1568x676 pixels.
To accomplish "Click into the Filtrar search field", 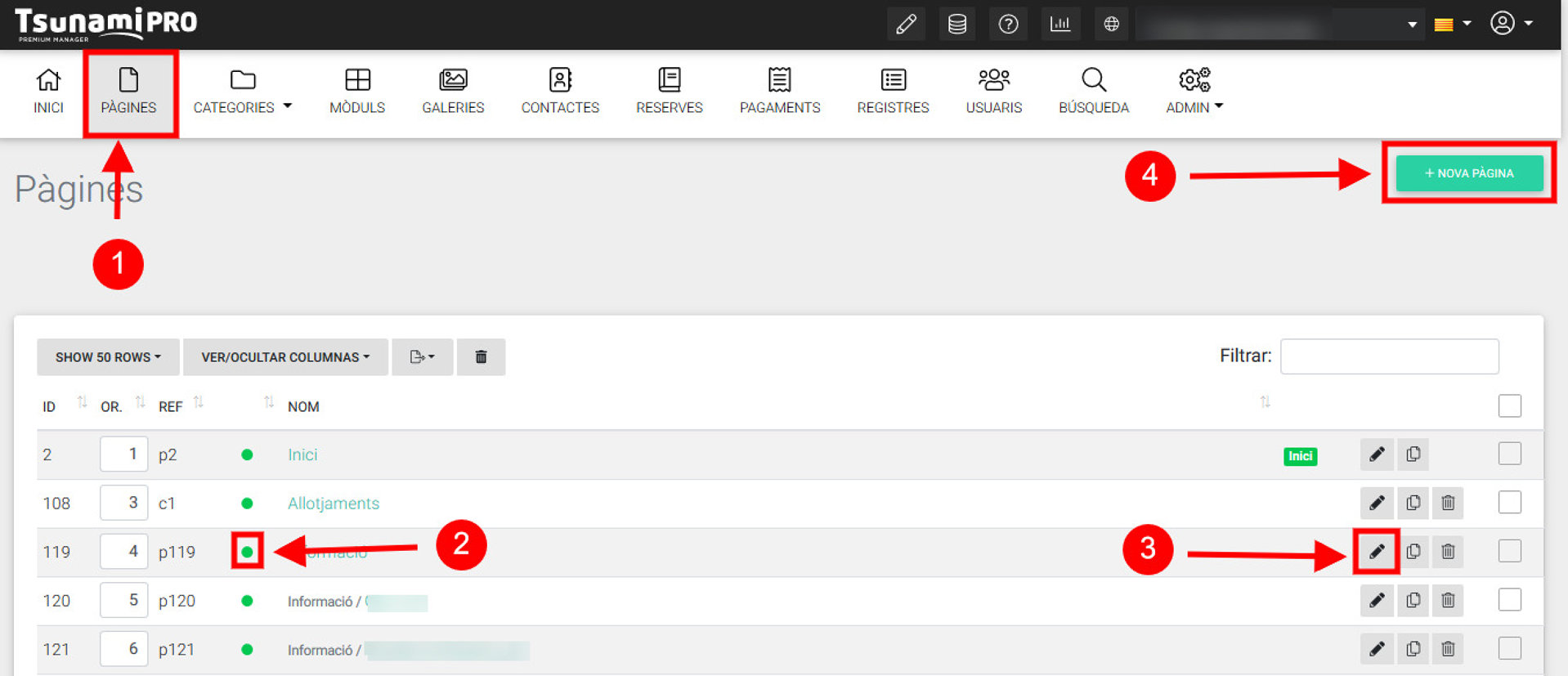I will point(1389,356).
